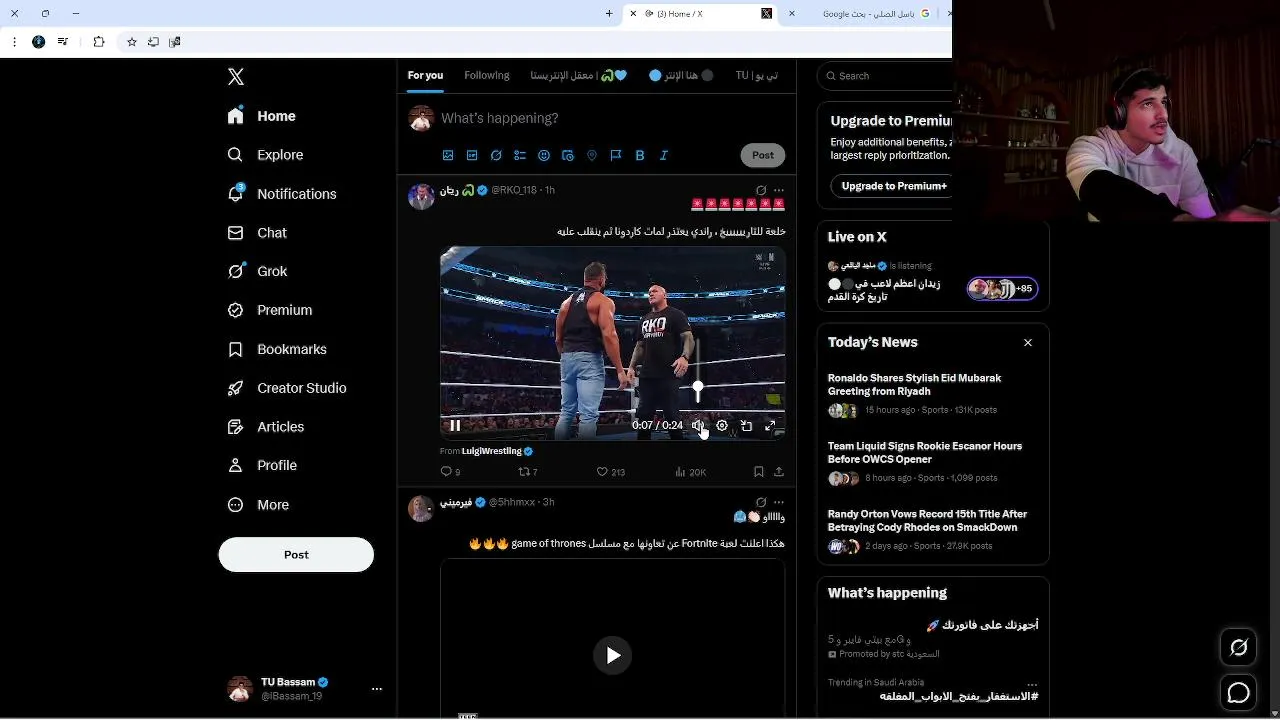Open more options on @5hhmxx post

pyautogui.click(x=779, y=503)
